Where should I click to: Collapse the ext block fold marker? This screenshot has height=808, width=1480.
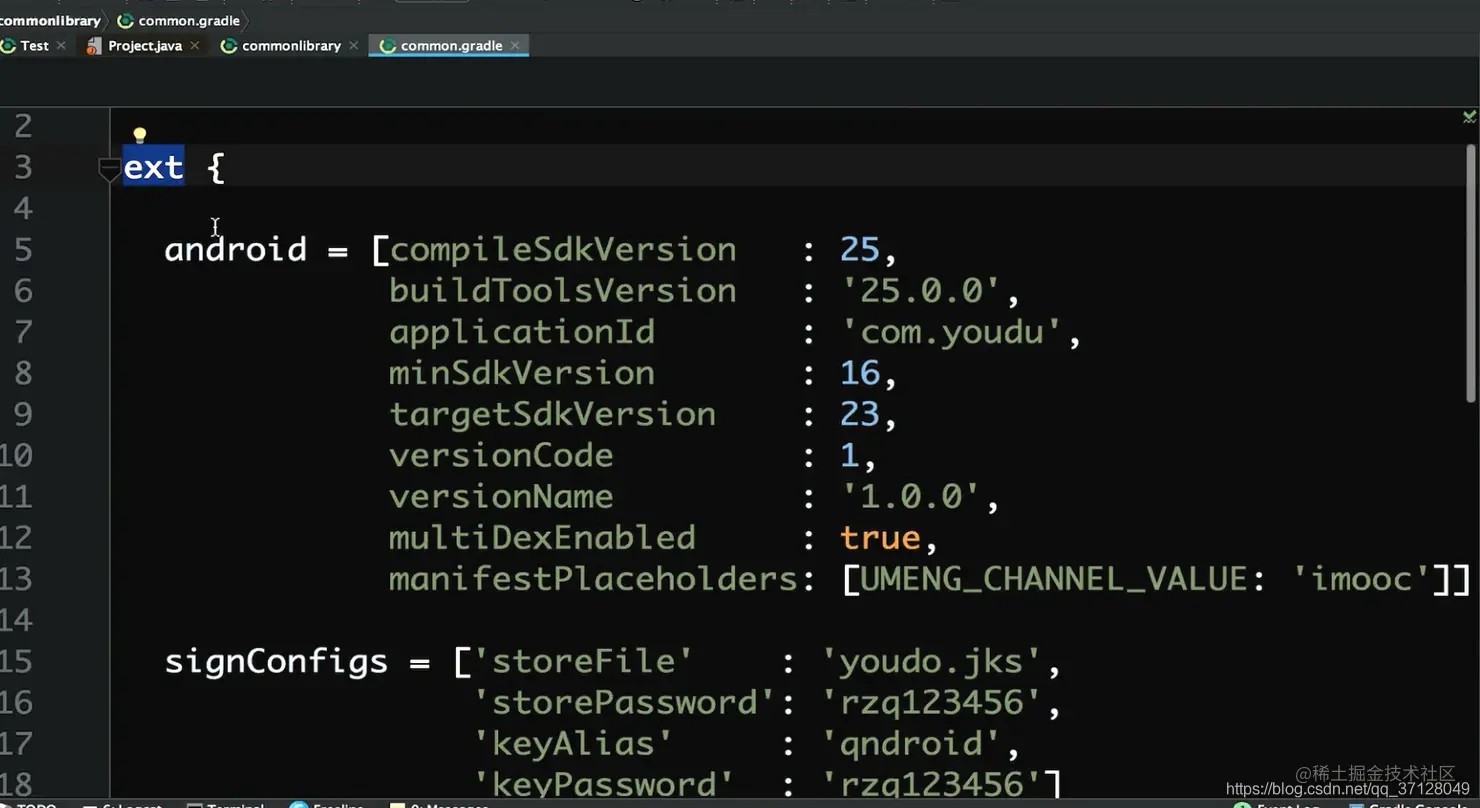[x=109, y=171]
